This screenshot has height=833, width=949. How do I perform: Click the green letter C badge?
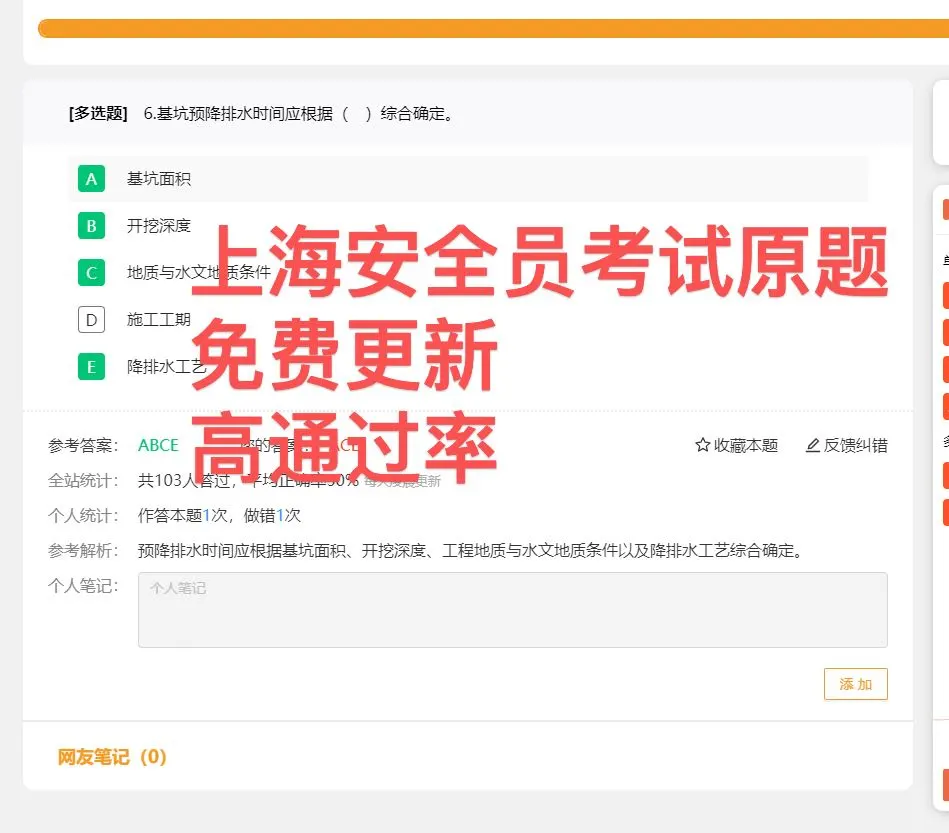[91, 272]
